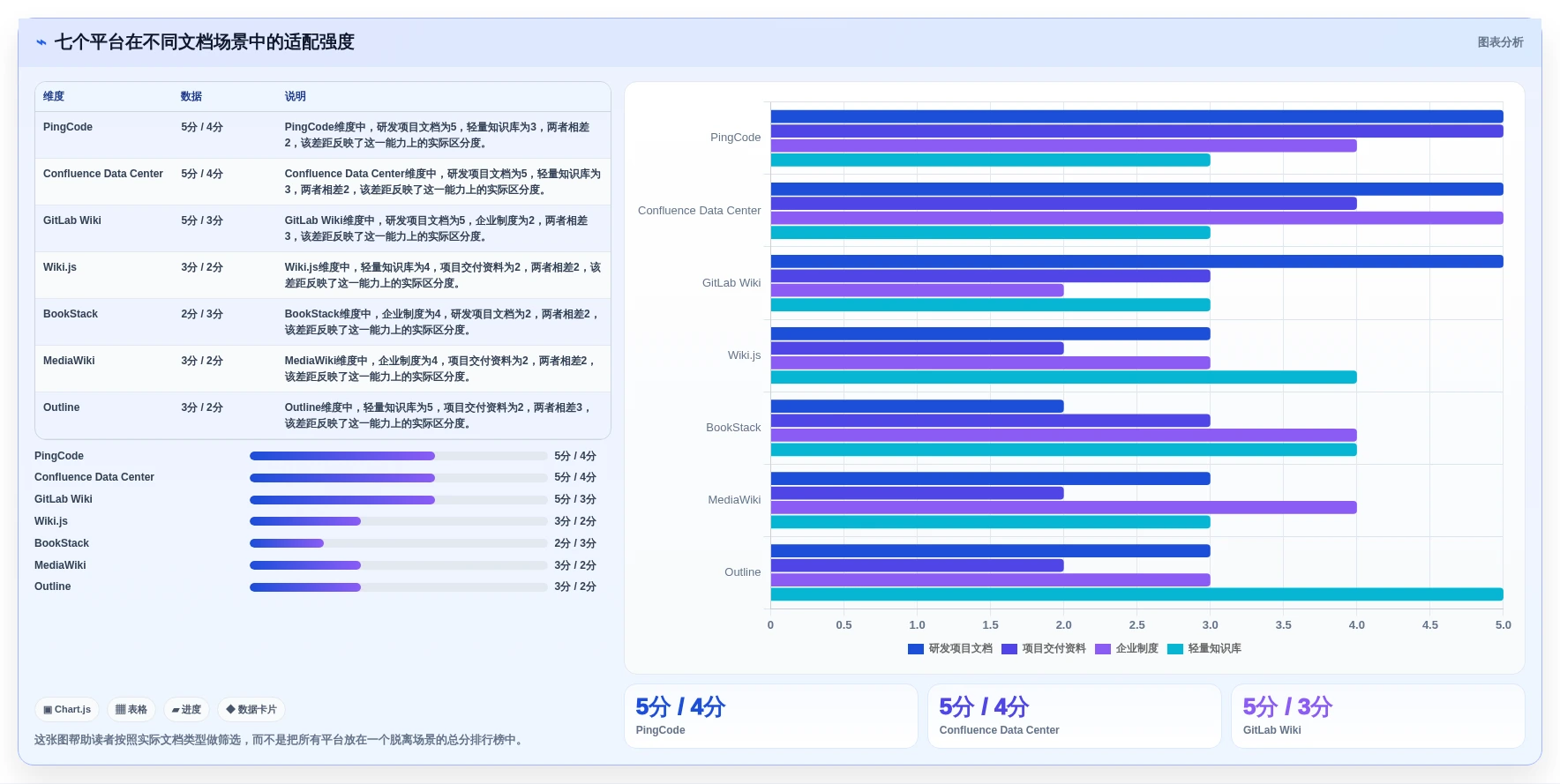Click Outline's cyan 轻量知识库 bar
Image resolution: width=1560 pixels, height=784 pixels.
pos(1136,594)
